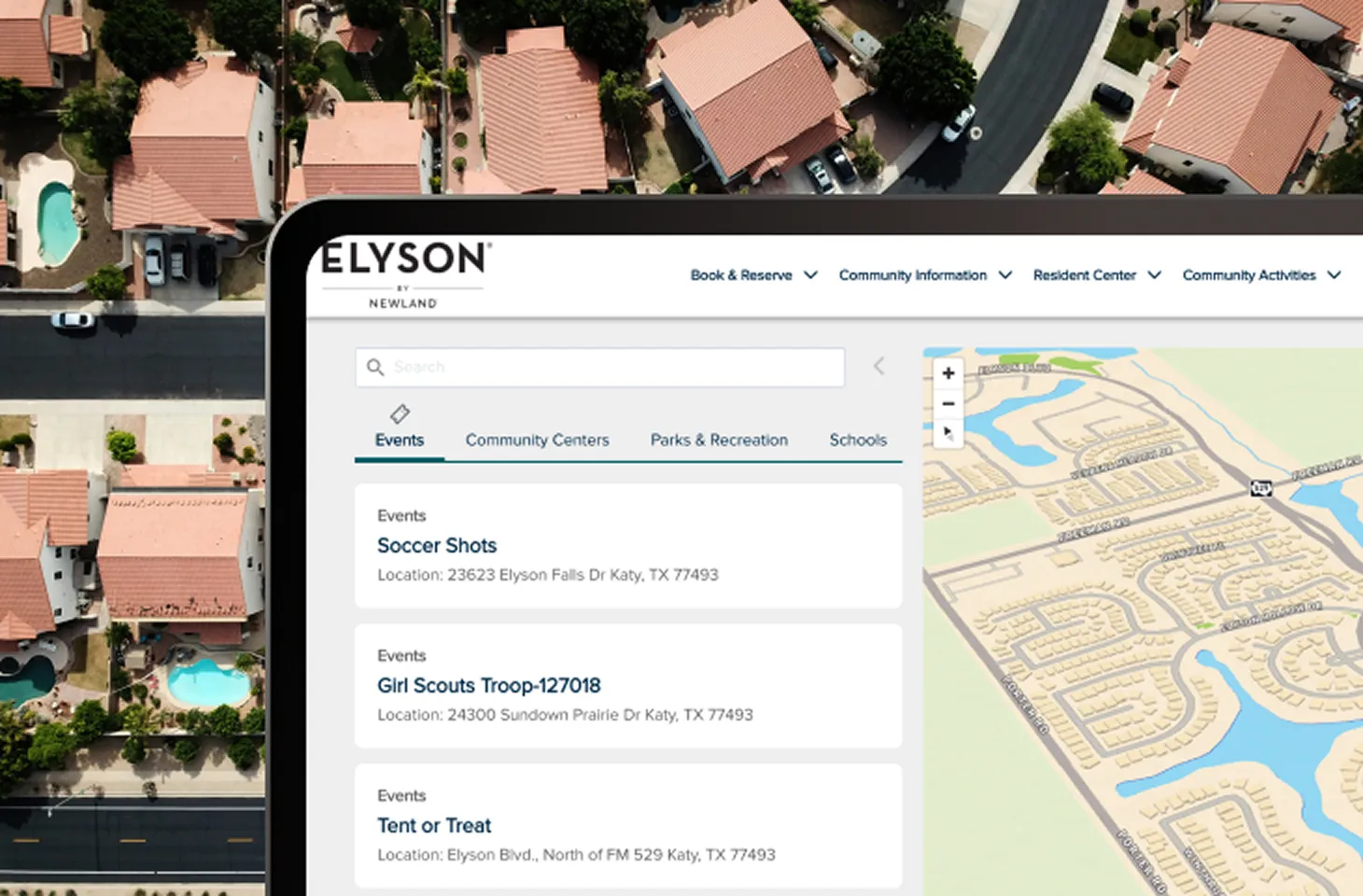1363x896 pixels.
Task: Zoom in the map with plus button
Action: pos(948,373)
